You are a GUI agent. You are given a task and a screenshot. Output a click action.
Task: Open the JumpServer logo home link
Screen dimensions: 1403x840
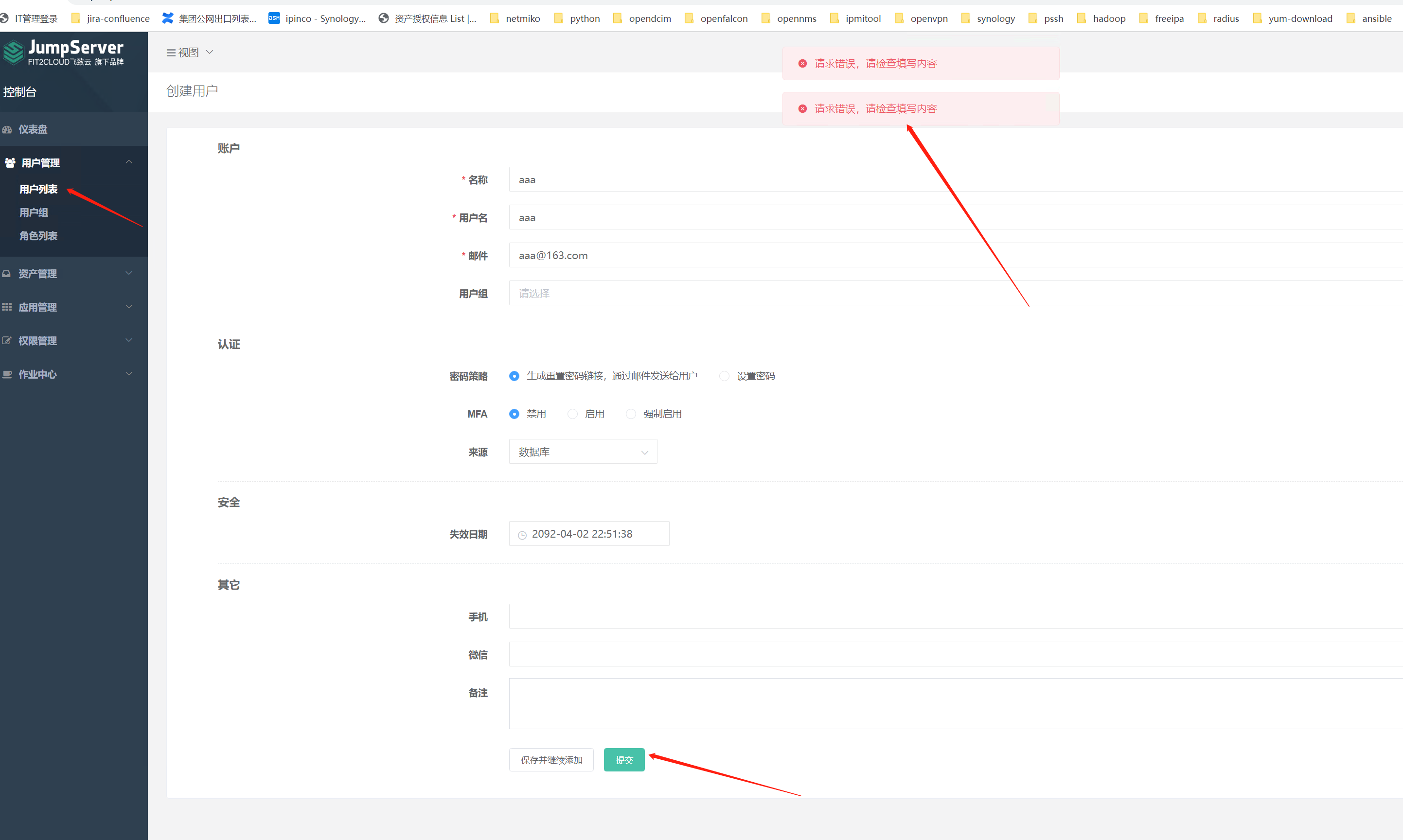[x=63, y=52]
